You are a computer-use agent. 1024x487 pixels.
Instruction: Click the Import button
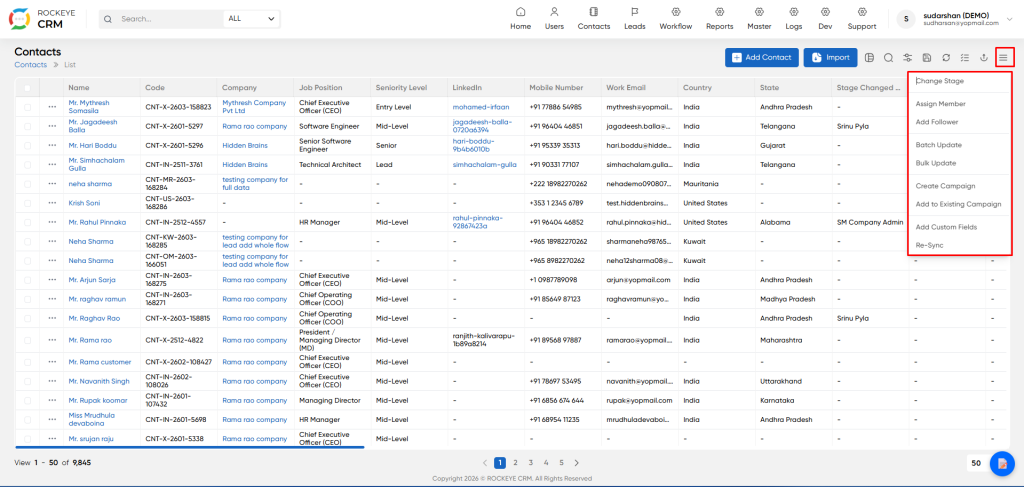click(831, 57)
